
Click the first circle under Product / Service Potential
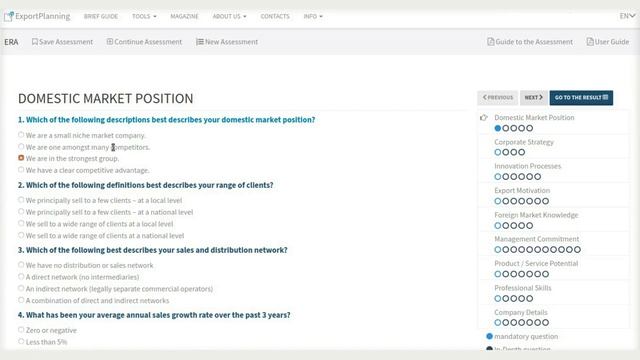pyautogui.click(x=498, y=274)
